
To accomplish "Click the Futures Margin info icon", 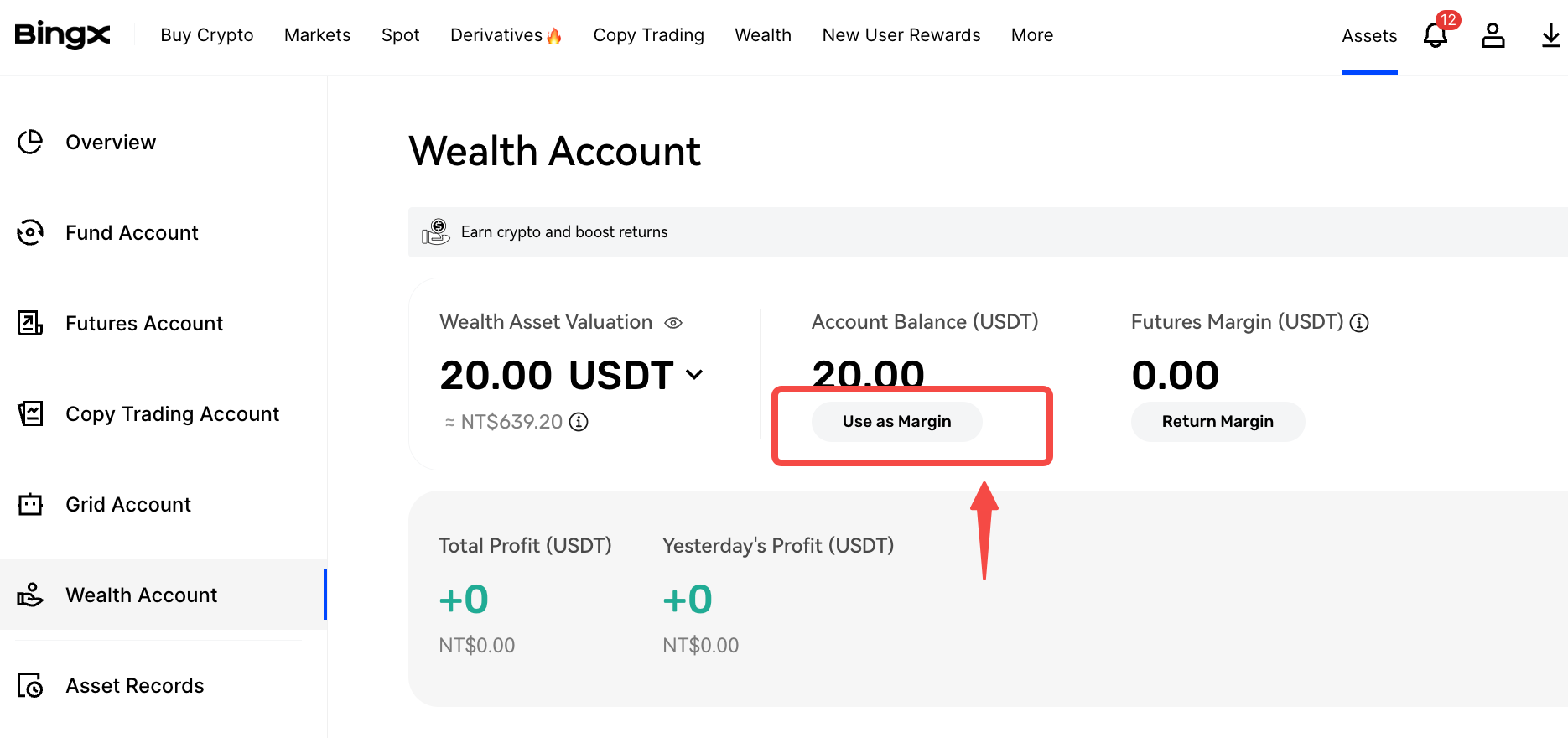I will 1359,323.
